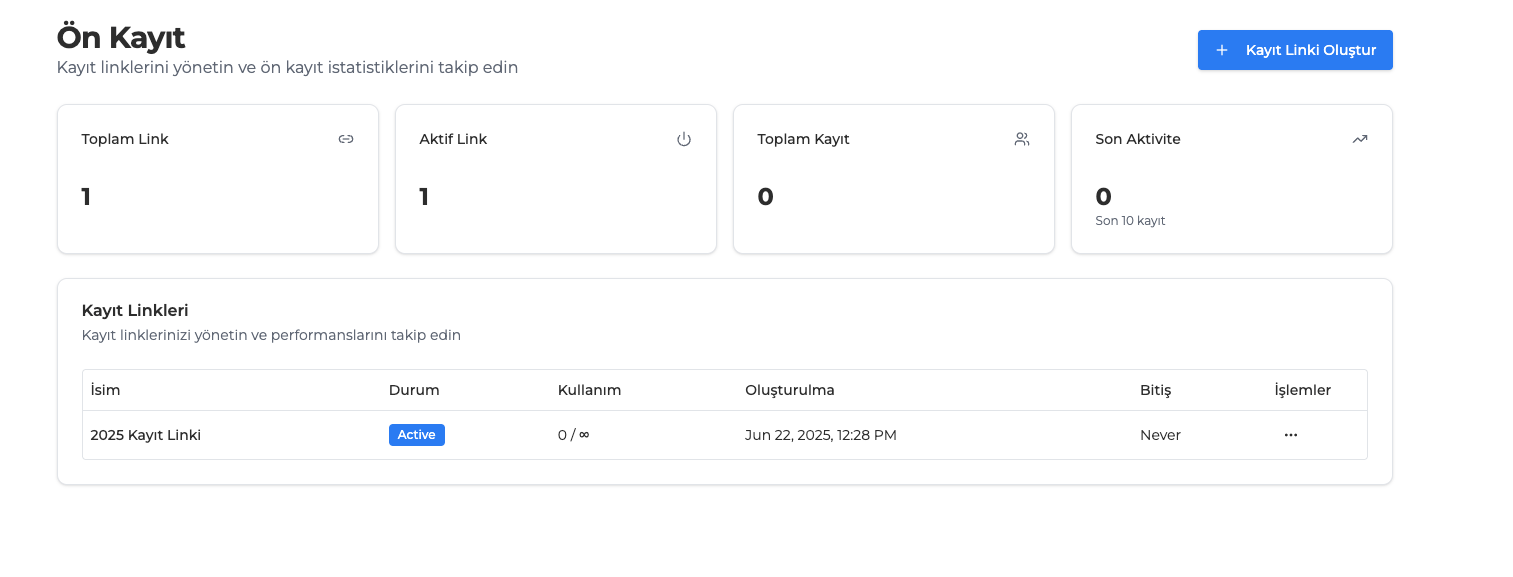The height and width of the screenshot is (577, 1513).
Task: Click the Never expiry value in the row
Action: tap(1160, 435)
